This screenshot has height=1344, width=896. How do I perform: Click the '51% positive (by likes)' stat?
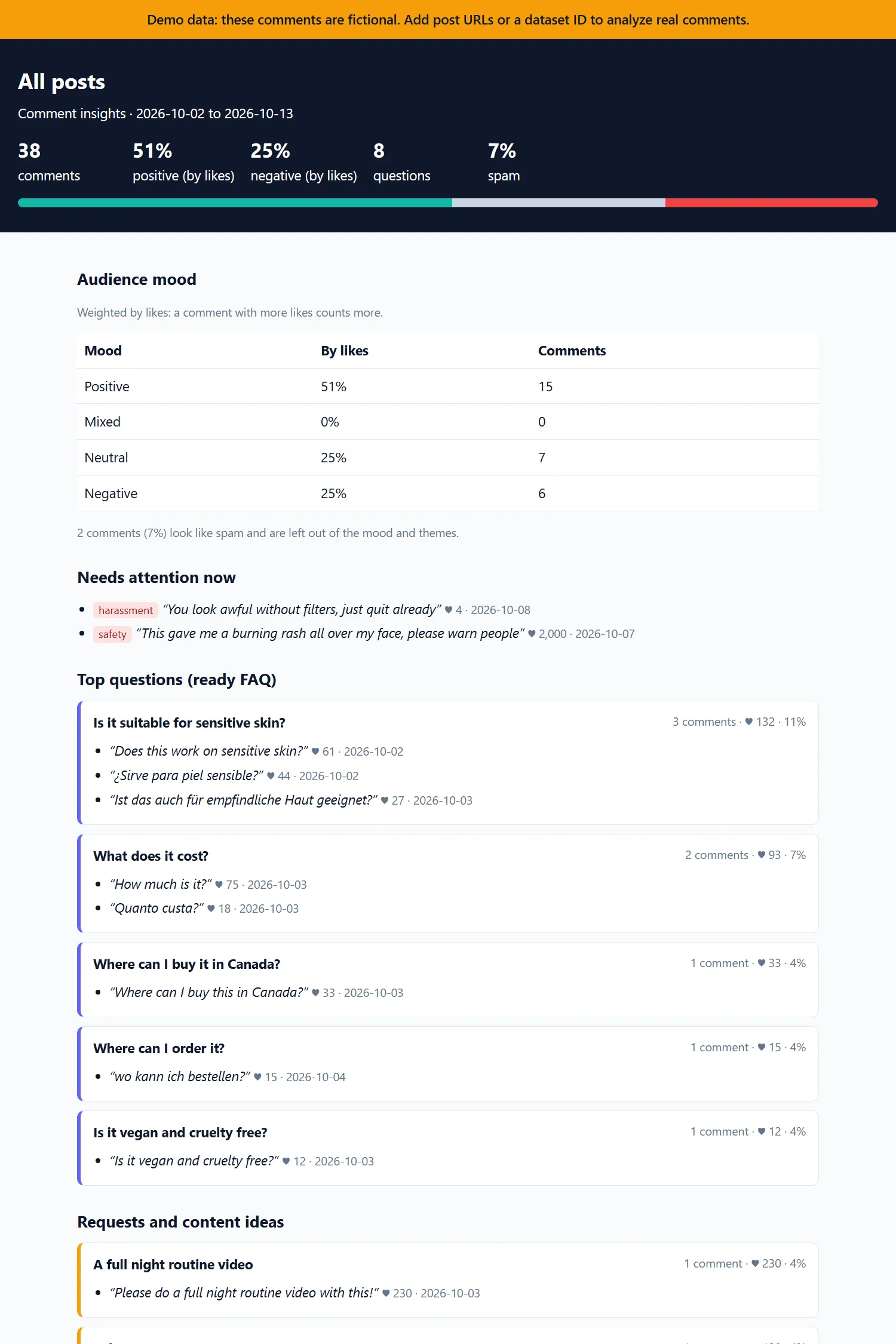tap(183, 162)
